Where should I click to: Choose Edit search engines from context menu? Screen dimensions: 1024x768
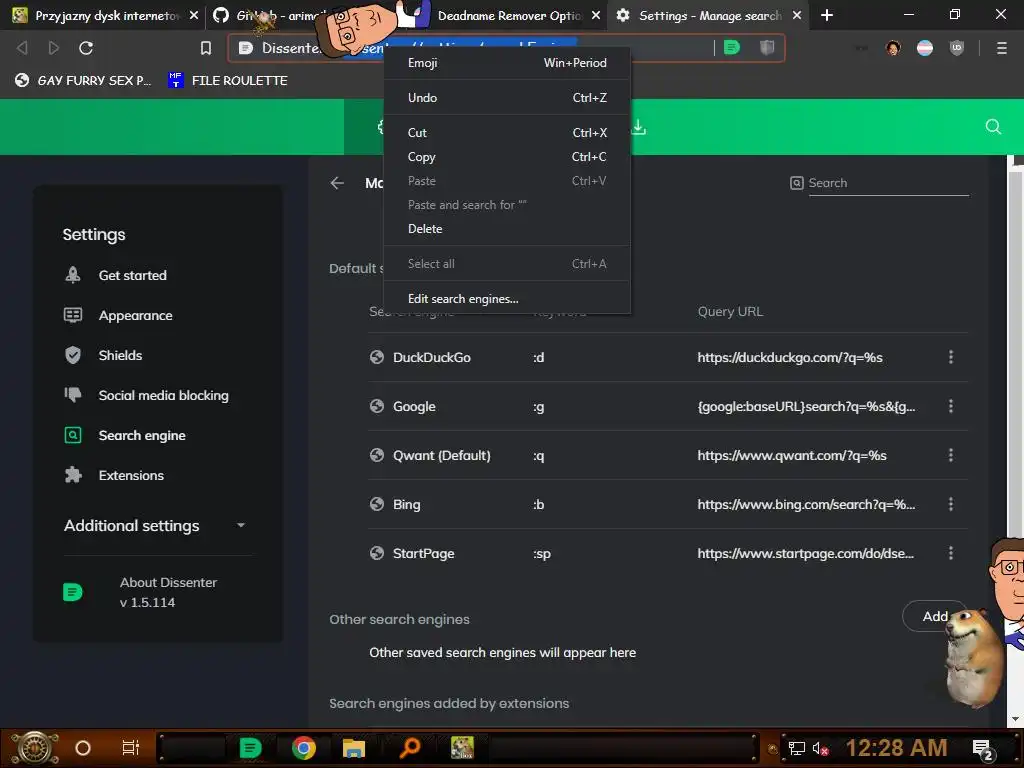507,298
